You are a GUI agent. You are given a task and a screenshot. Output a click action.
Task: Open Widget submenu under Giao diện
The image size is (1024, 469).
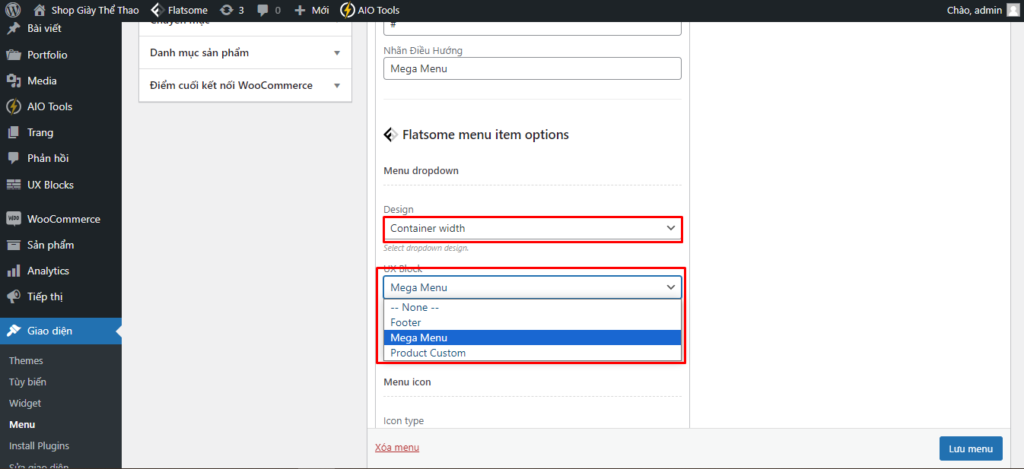pos(25,403)
